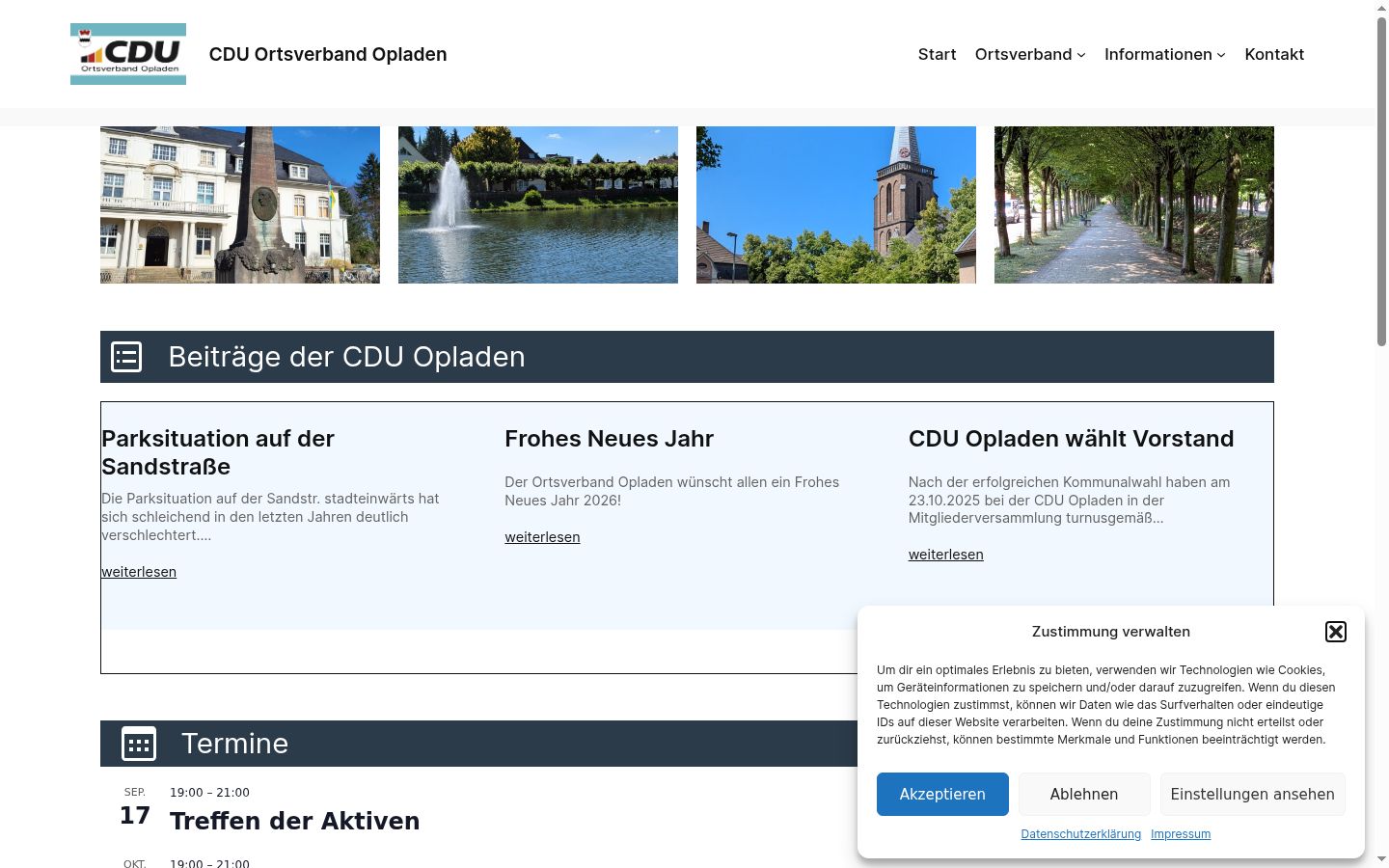Click the SEP. 17 event date

[135, 807]
